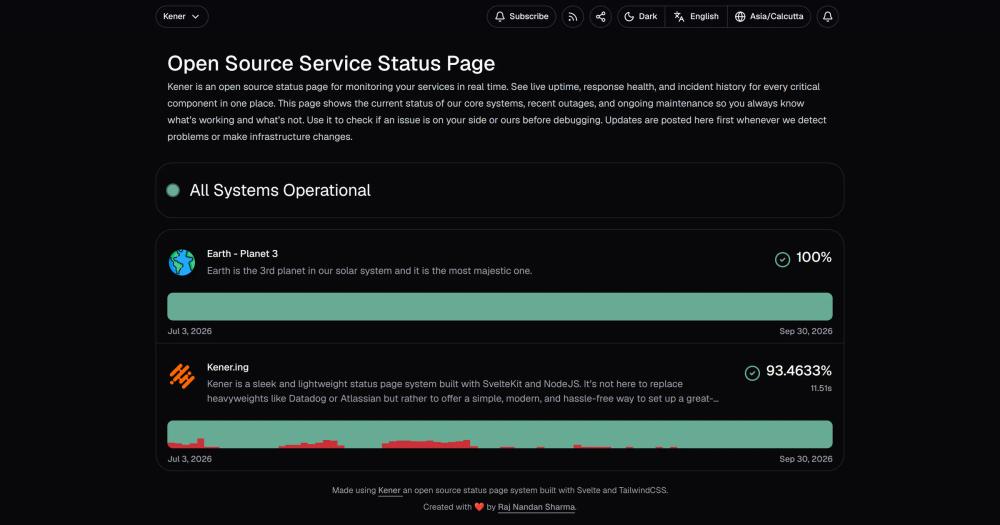
Task: Open the Kener site dropdown
Action: point(182,17)
